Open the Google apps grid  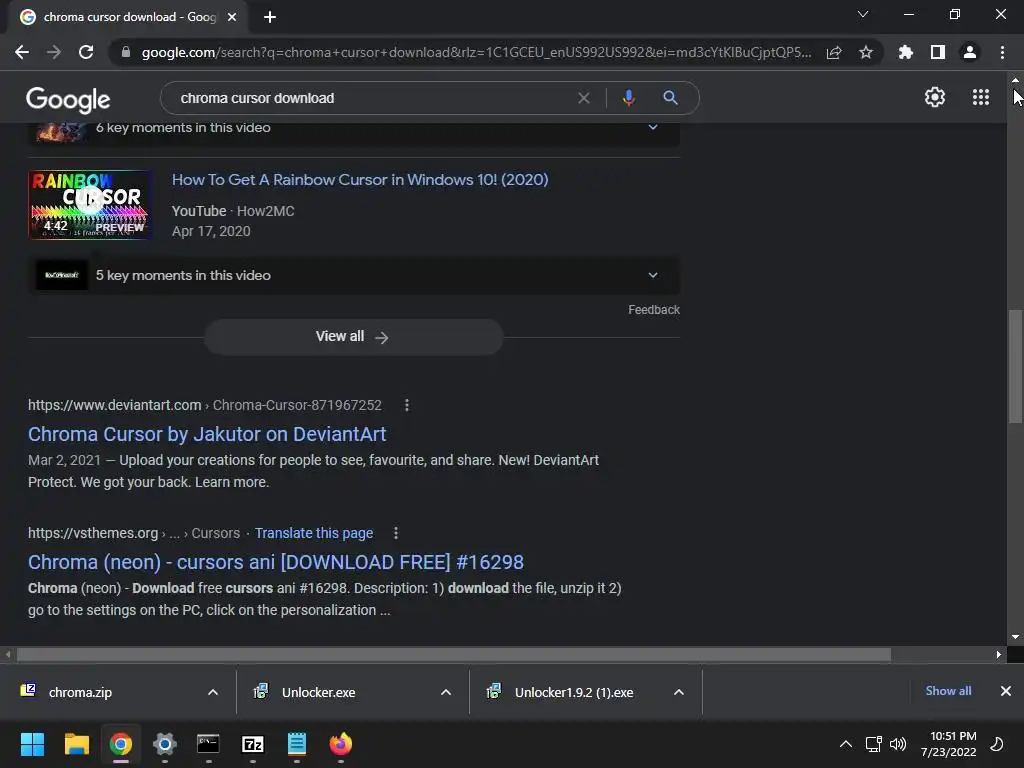tap(981, 97)
